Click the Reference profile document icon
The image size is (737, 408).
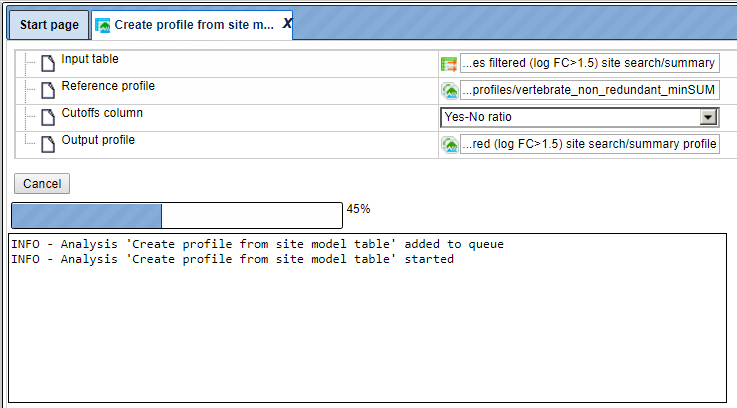pyautogui.click(x=48, y=90)
